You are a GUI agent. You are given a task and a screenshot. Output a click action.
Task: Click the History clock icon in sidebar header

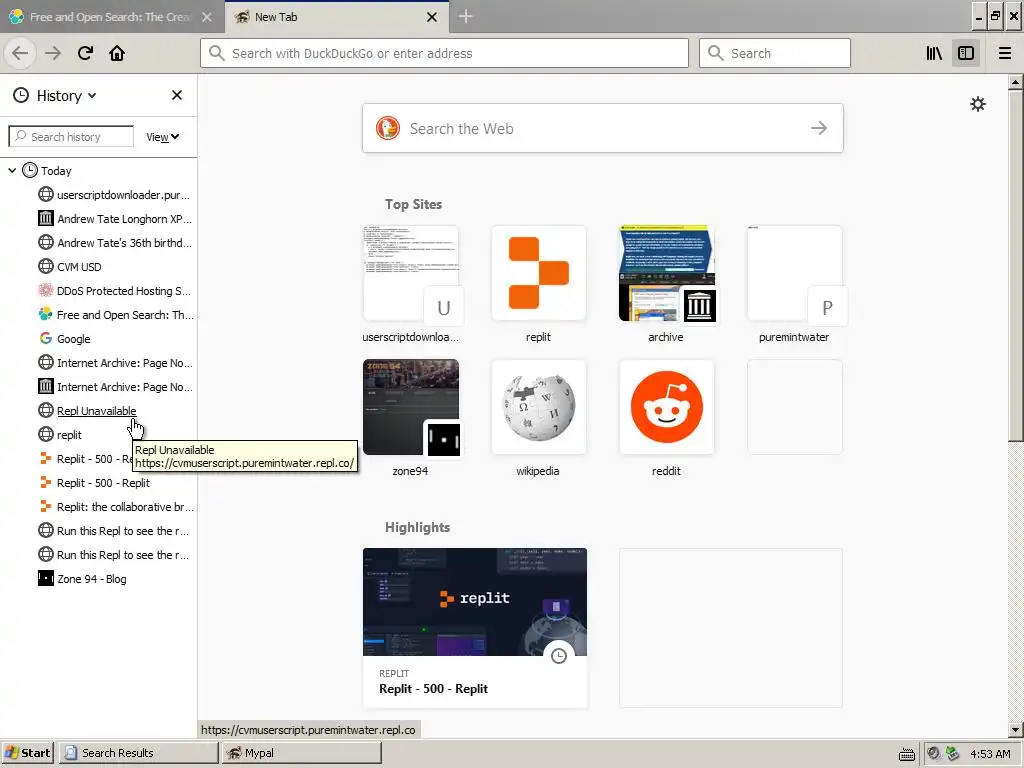pos(21,95)
